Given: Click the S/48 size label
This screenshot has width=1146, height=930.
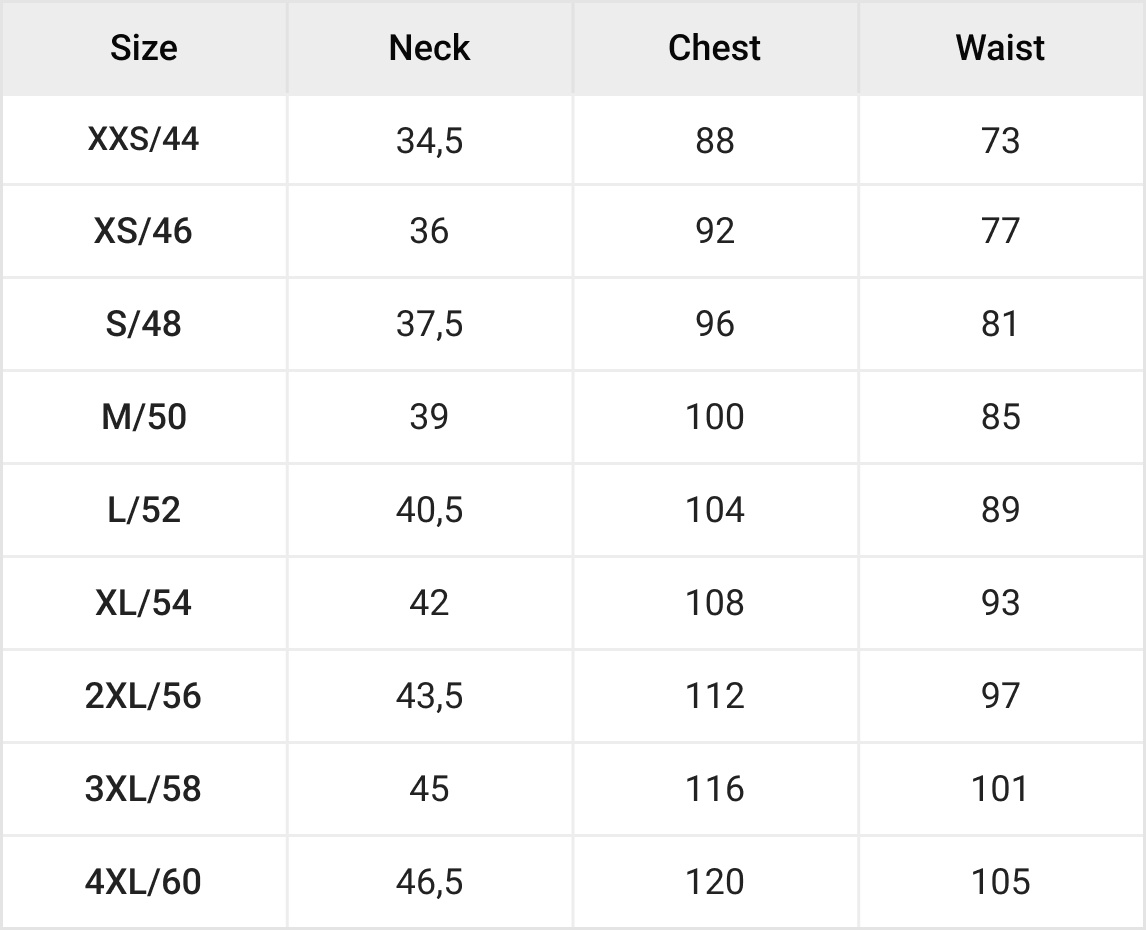Looking at the screenshot, I should (x=144, y=325).
